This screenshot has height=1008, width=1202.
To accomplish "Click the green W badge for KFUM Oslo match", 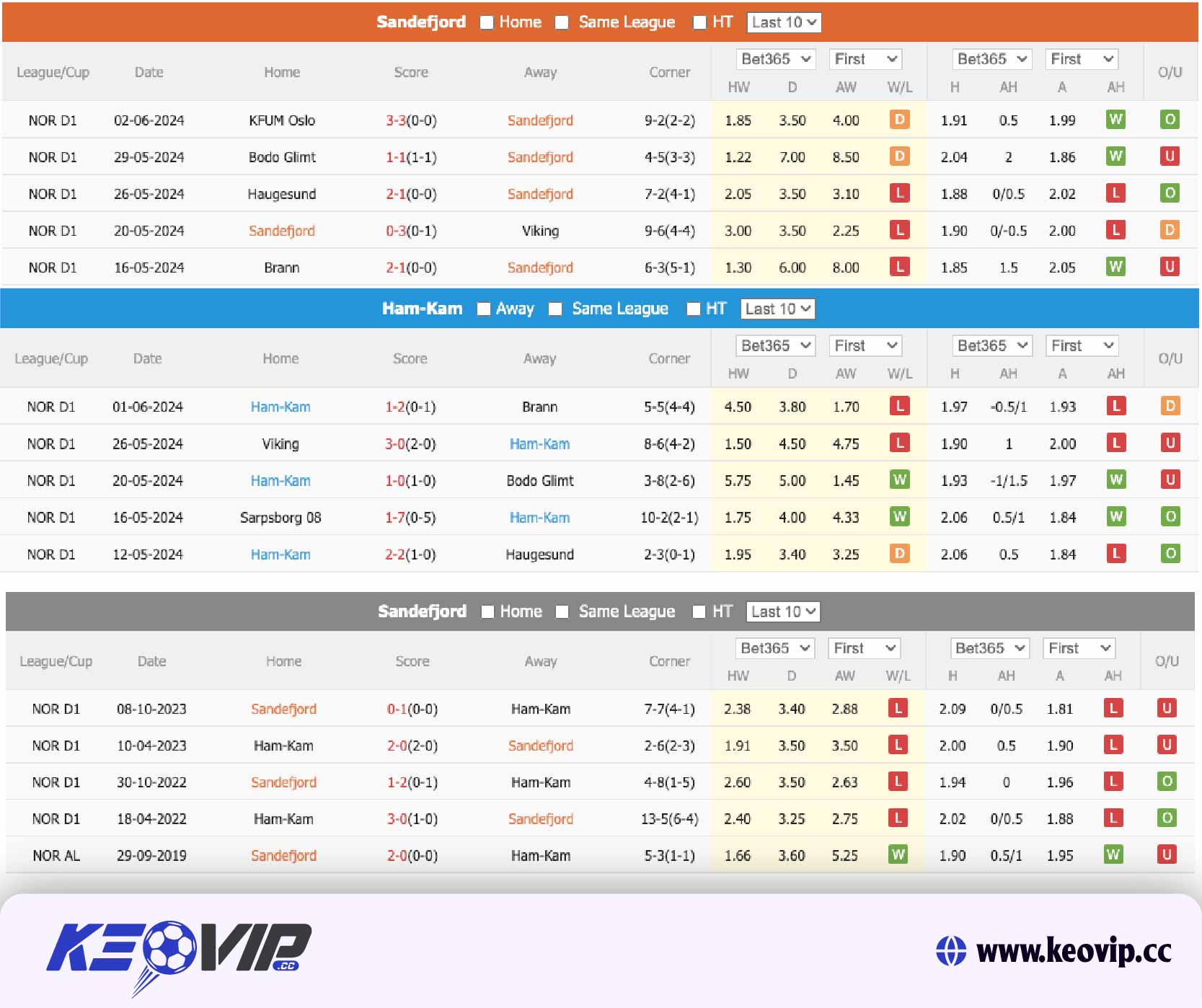I will pyautogui.click(x=1115, y=120).
